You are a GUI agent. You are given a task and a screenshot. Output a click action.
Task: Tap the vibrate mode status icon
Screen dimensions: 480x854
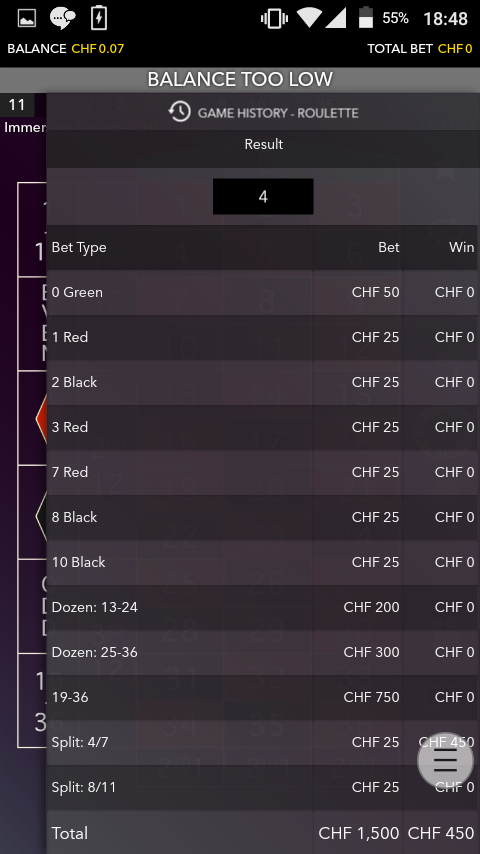pyautogui.click(x=274, y=19)
